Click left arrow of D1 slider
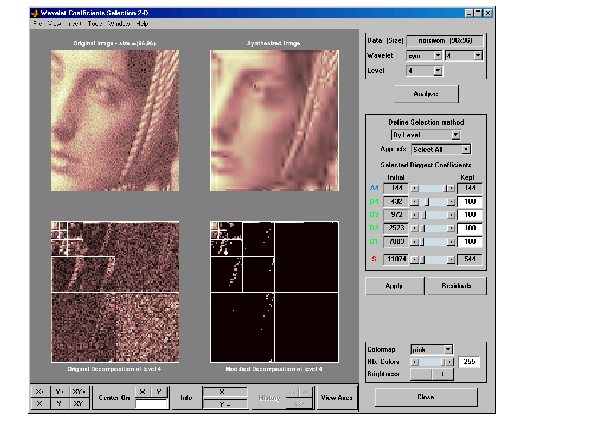Viewport: 600px width, 423px height. point(415,242)
